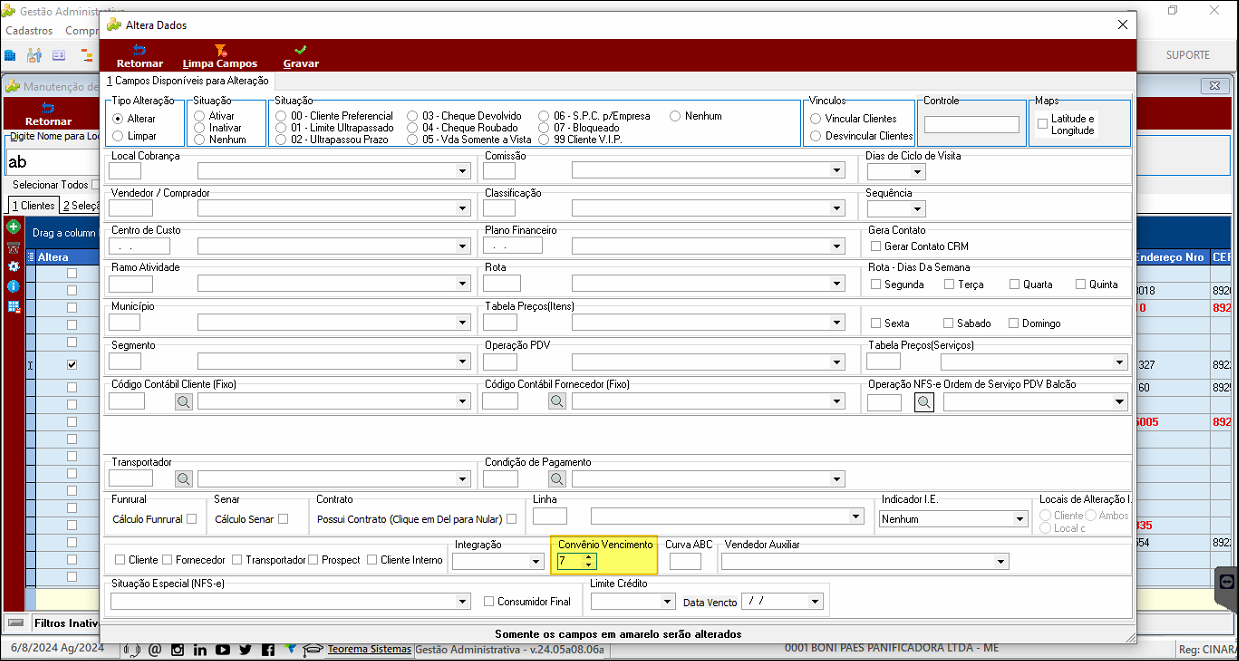Open the Cadastros menu
This screenshot has width=1239, height=661.
(x=29, y=31)
